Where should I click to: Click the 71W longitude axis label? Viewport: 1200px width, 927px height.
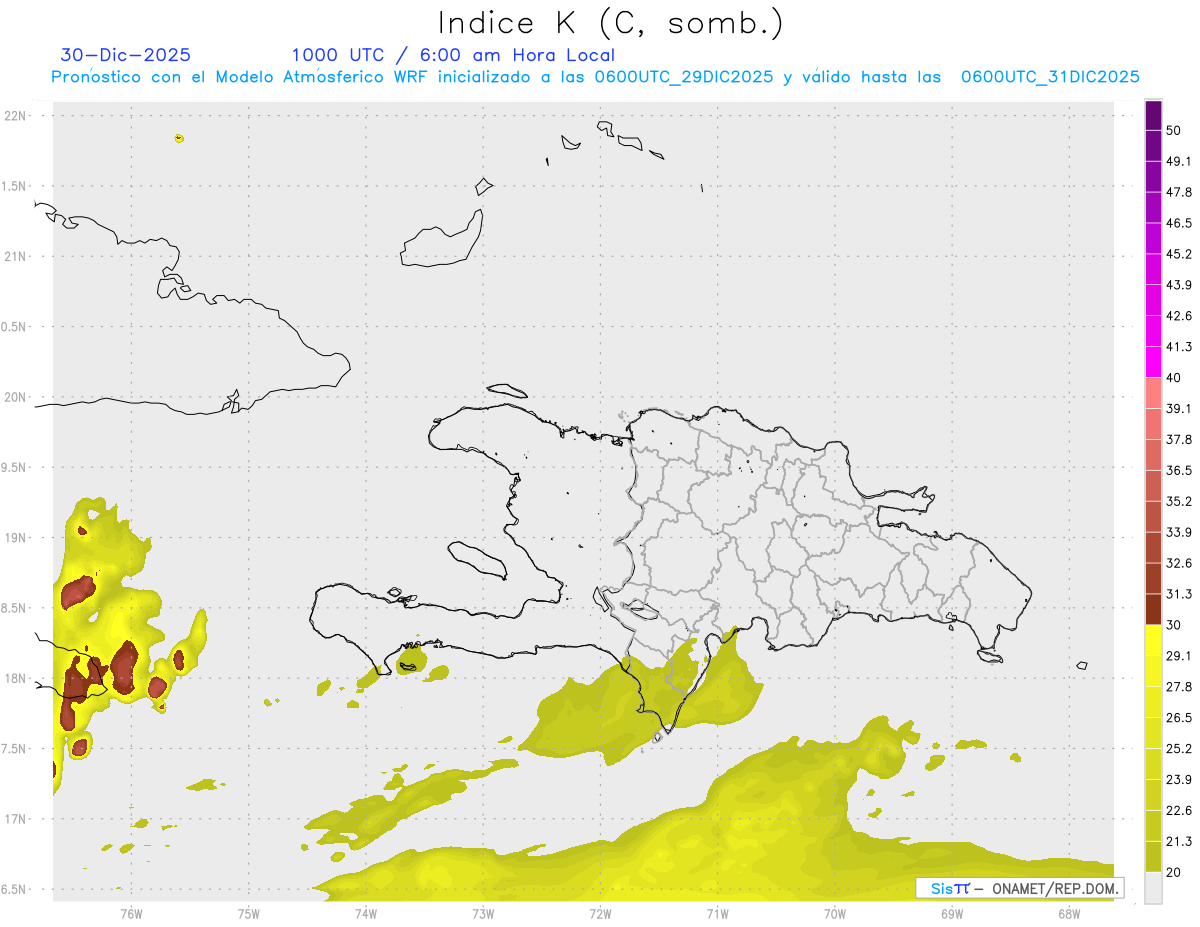[x=717, y=914]
